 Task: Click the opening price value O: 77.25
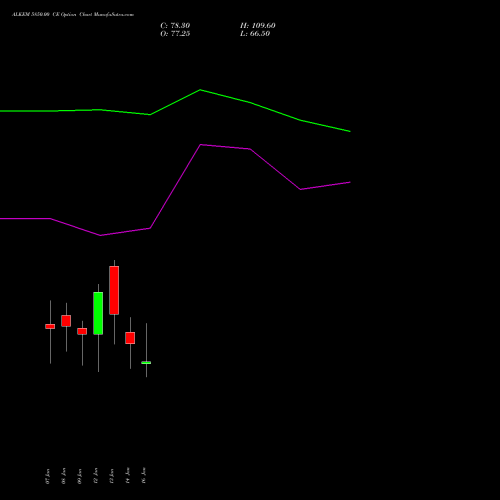click(x=175, y=34)
